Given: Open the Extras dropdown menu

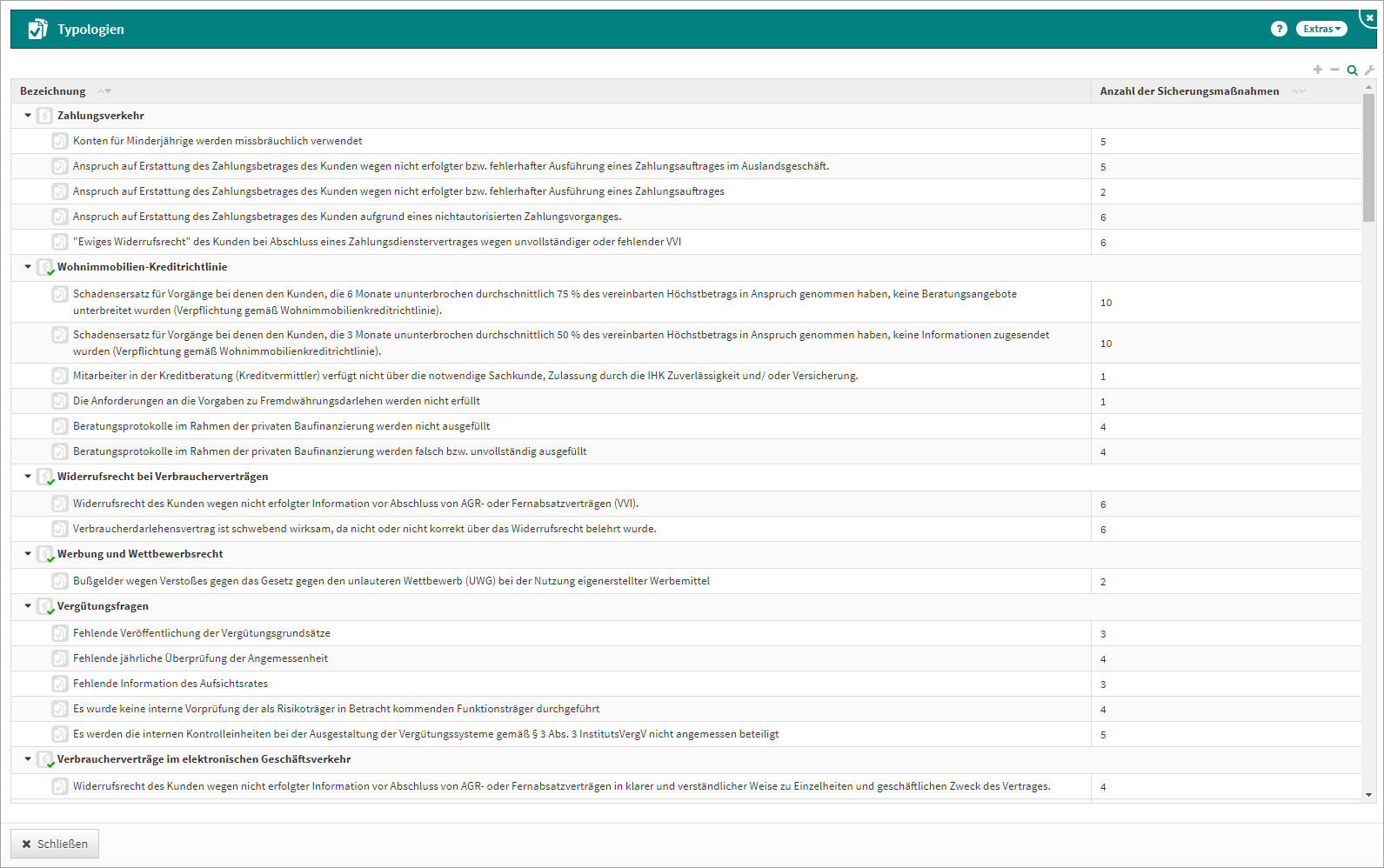Looking at the screenshot, I should (x=1321, y=29).
